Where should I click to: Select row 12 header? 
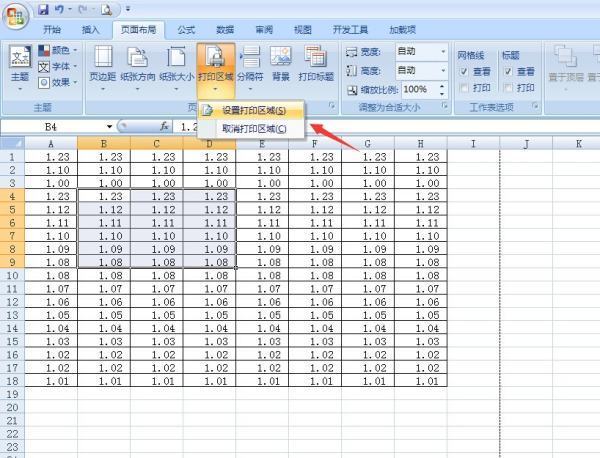(12, 302)
